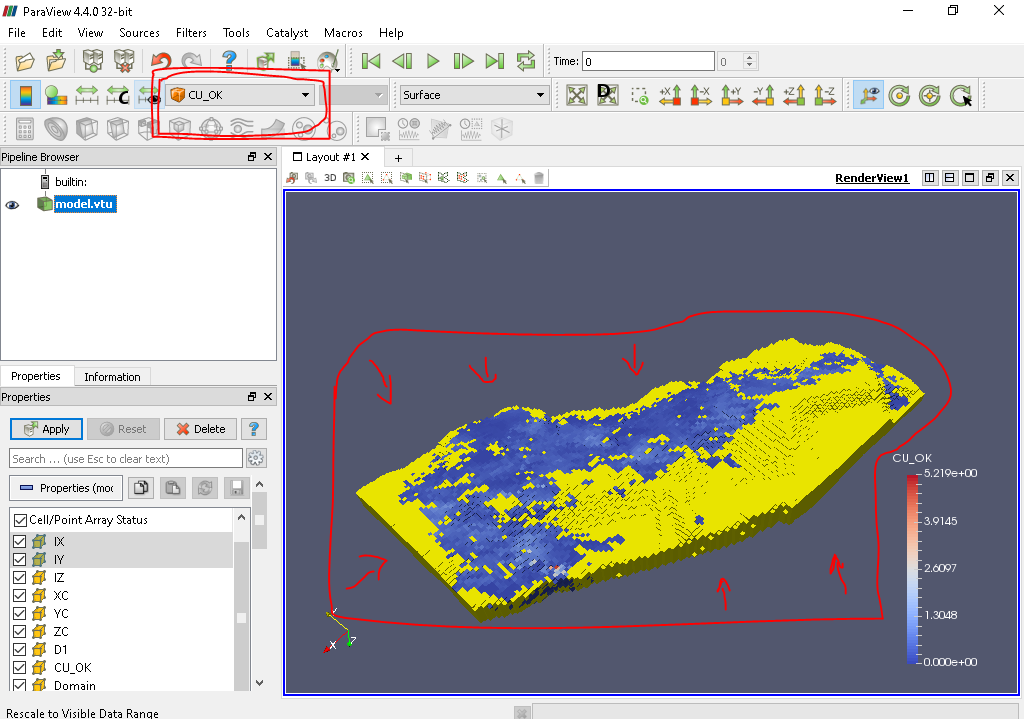Toggle model.vtu visibility eye icon
Viewport: 1024px width, 719px height.
[12, 205]
